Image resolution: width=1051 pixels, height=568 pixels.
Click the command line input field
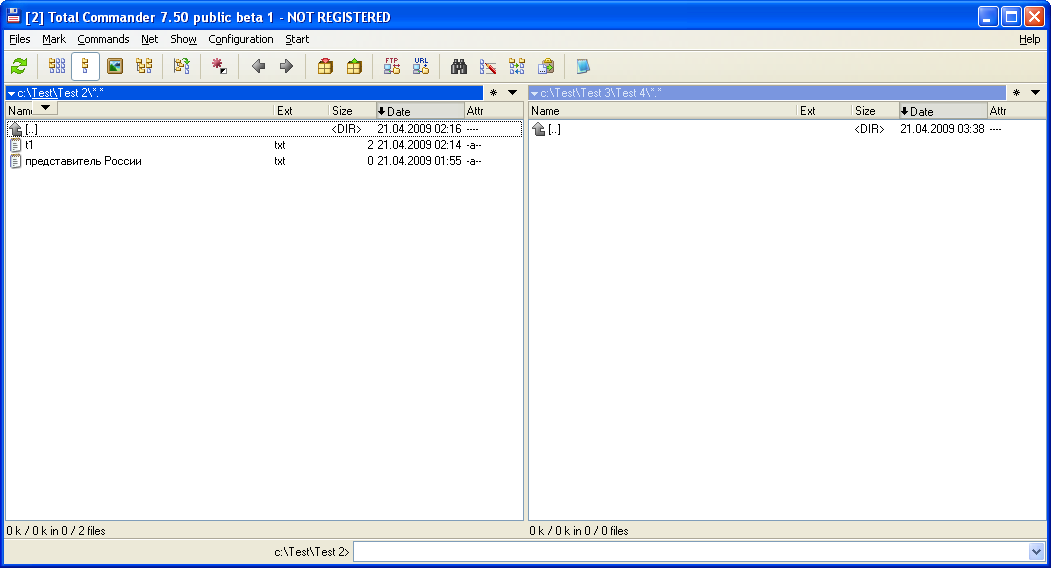[691, 552]
